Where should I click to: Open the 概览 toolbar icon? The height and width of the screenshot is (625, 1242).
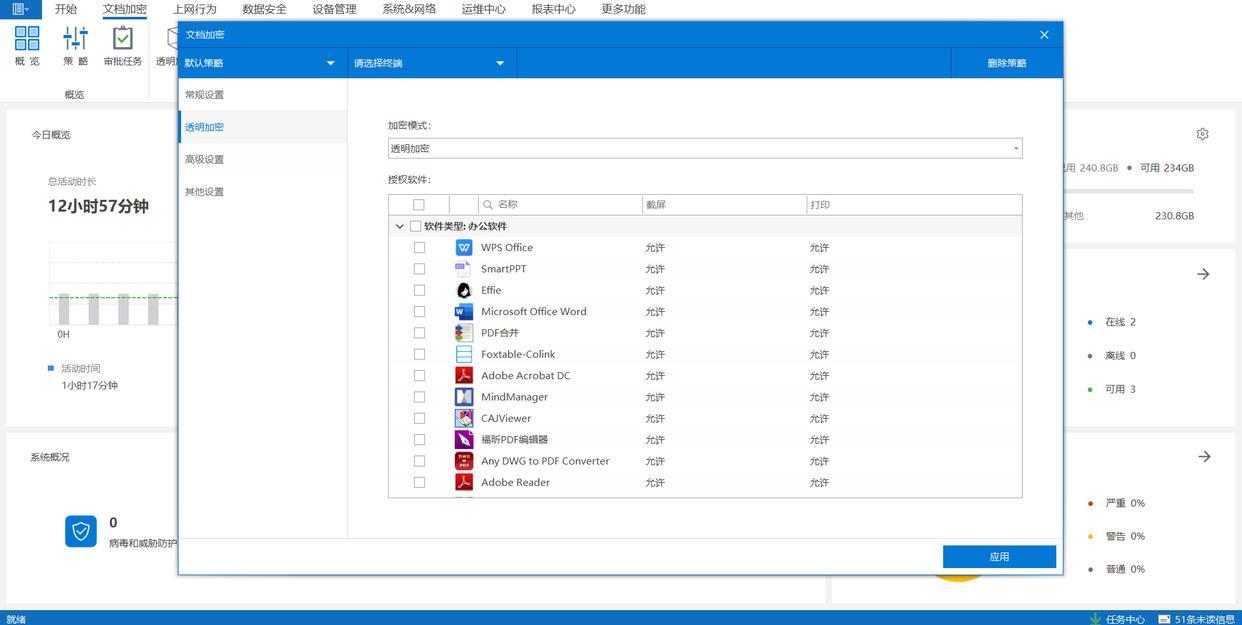point(27,46)
